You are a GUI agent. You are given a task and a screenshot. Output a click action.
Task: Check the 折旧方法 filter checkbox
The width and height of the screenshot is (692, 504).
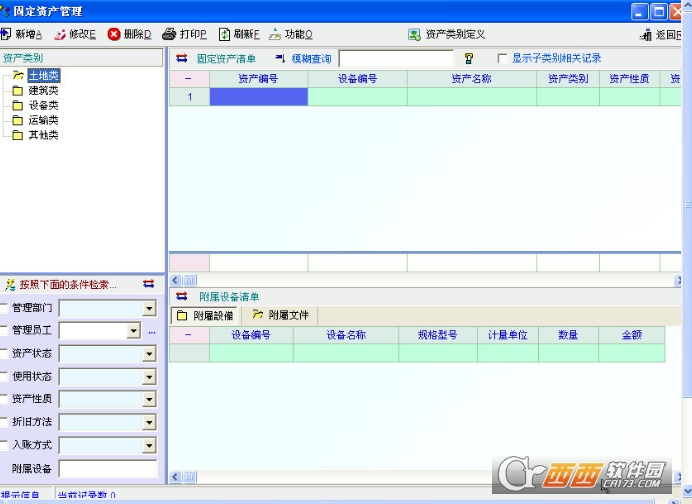coord(4,422)
